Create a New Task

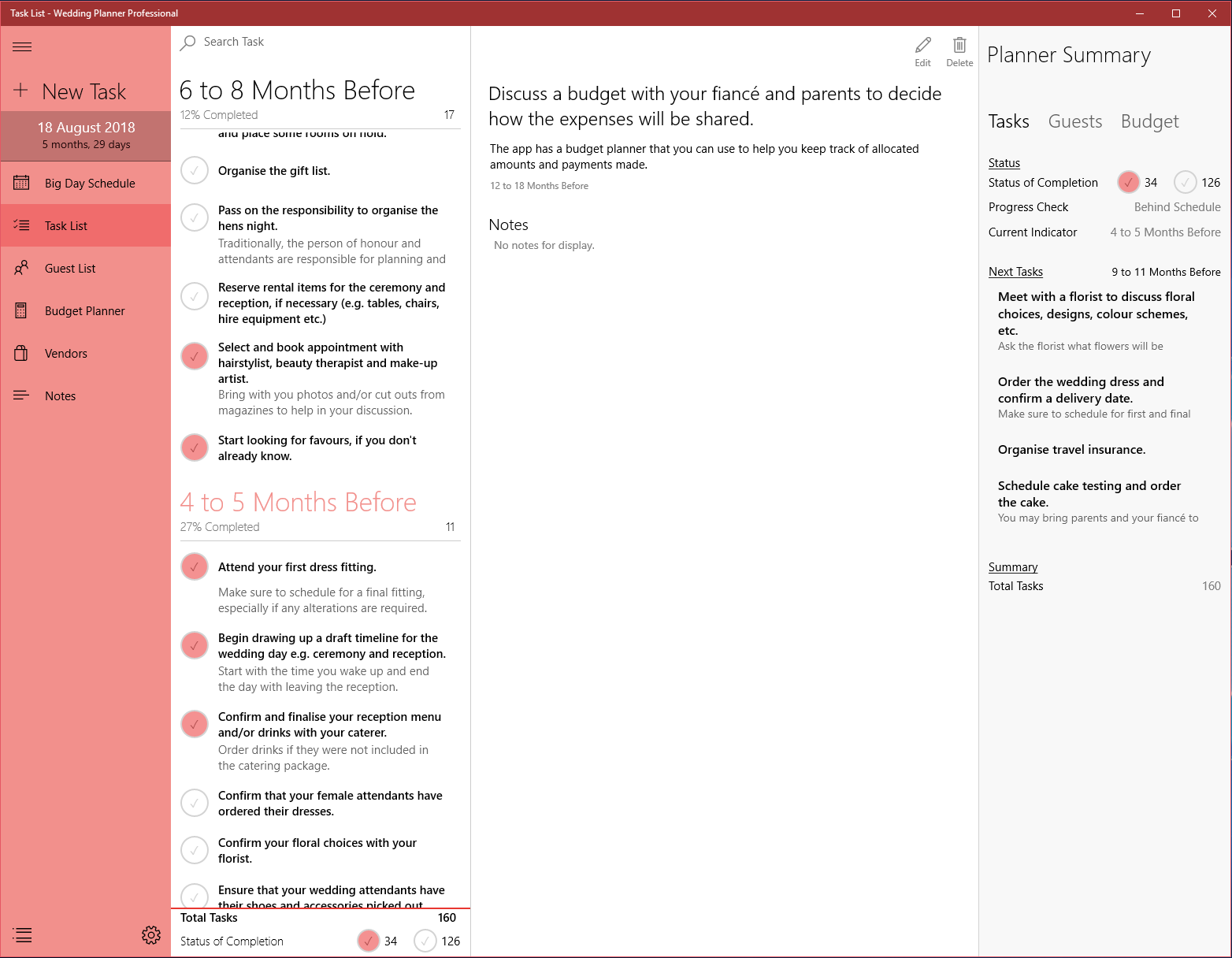[x=86, y=91]
